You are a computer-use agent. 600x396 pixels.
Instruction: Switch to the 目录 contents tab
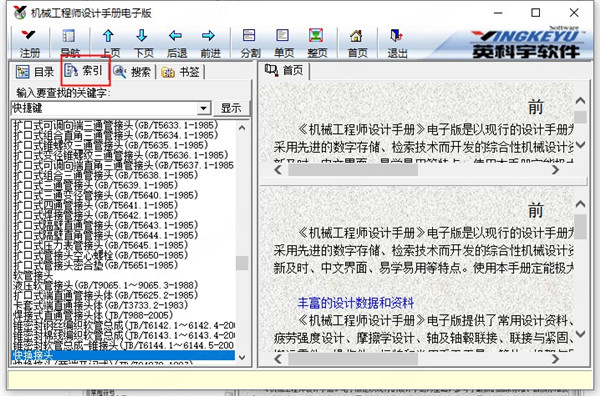(35, 72)
